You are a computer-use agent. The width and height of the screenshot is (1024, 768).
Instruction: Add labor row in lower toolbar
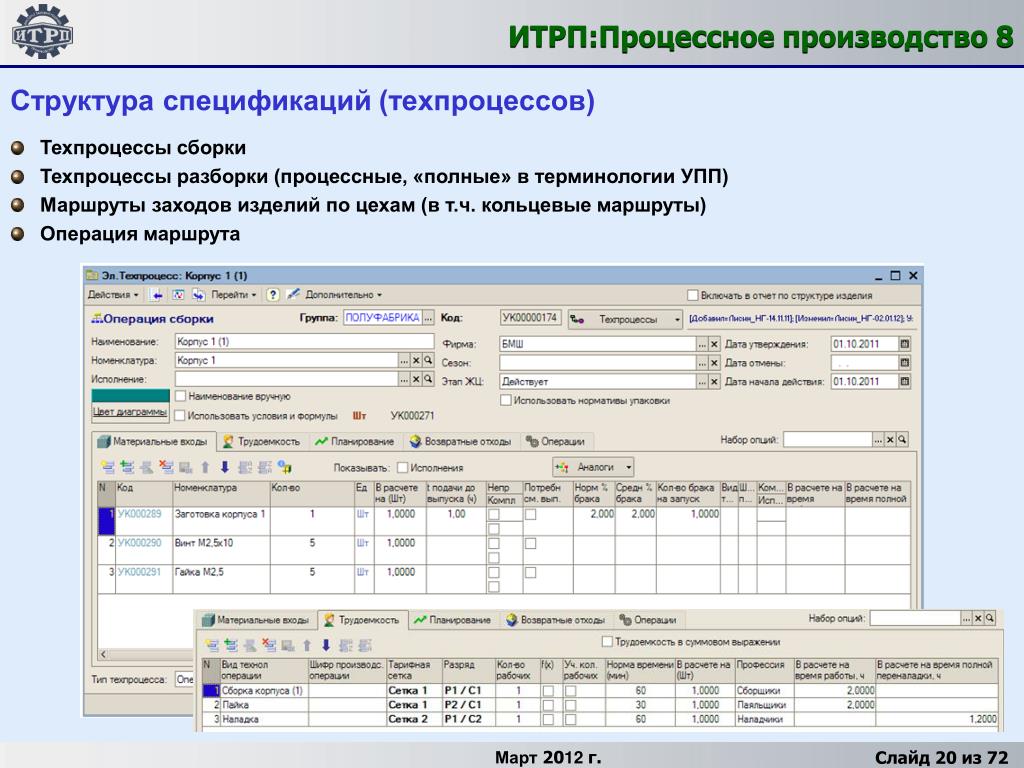pyautogui.click(x=212, y=645)
